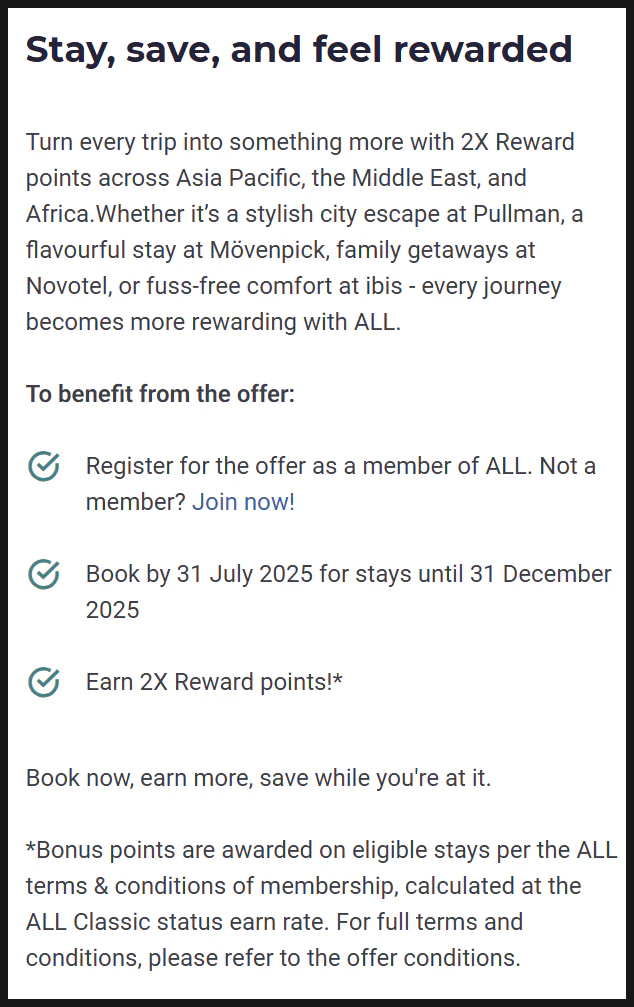Click the "Earn 2X Reward points!*" list text
634x1007 pixels.
214,682
